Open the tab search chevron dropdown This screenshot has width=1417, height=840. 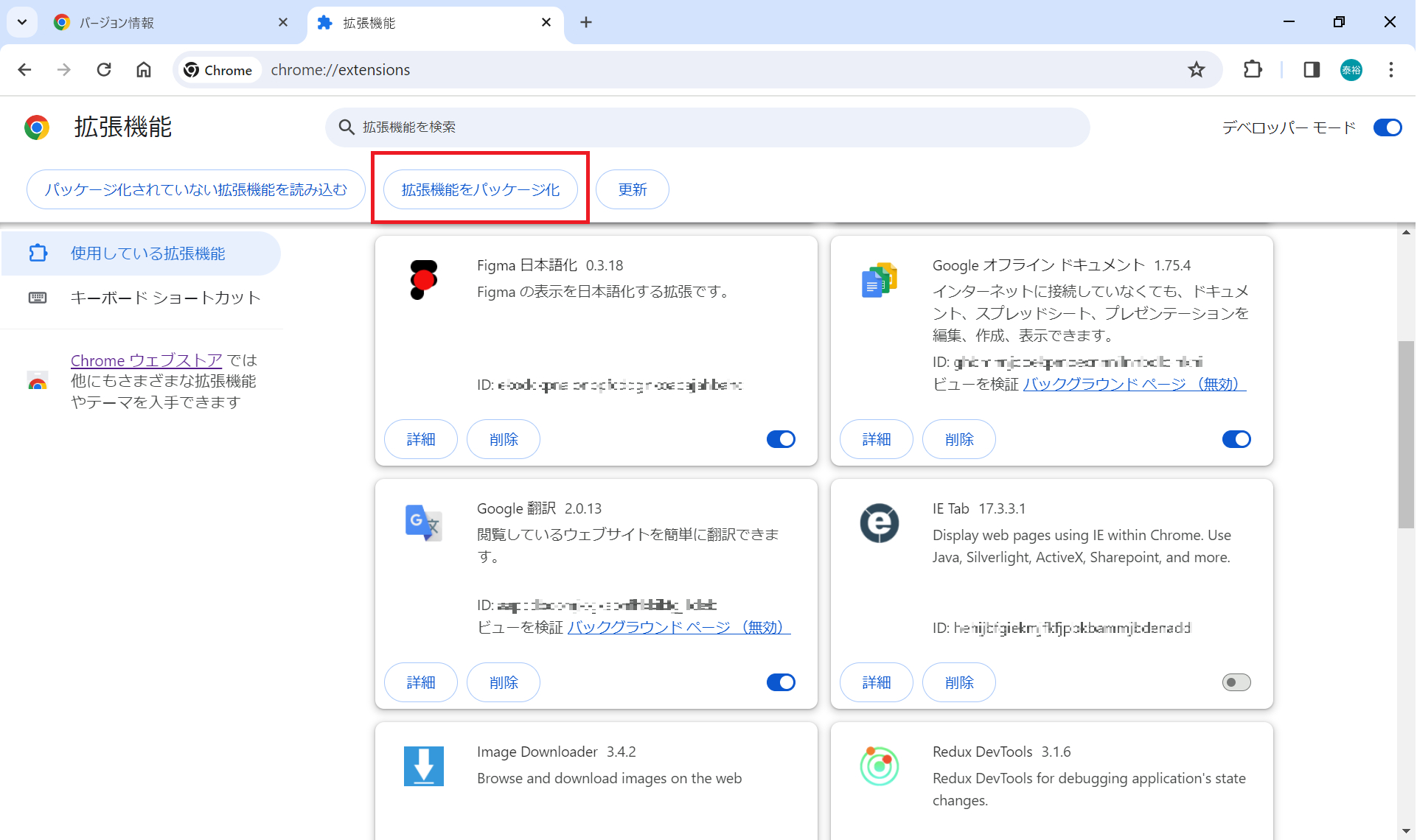(22, 22)
